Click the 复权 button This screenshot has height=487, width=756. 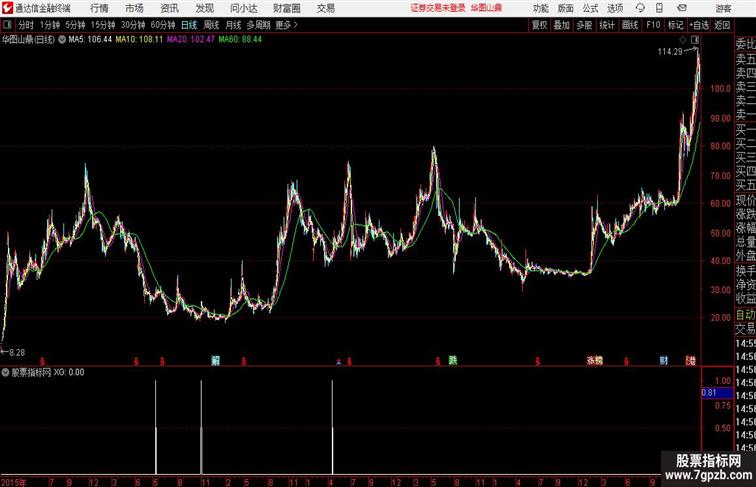coord(540,25)
